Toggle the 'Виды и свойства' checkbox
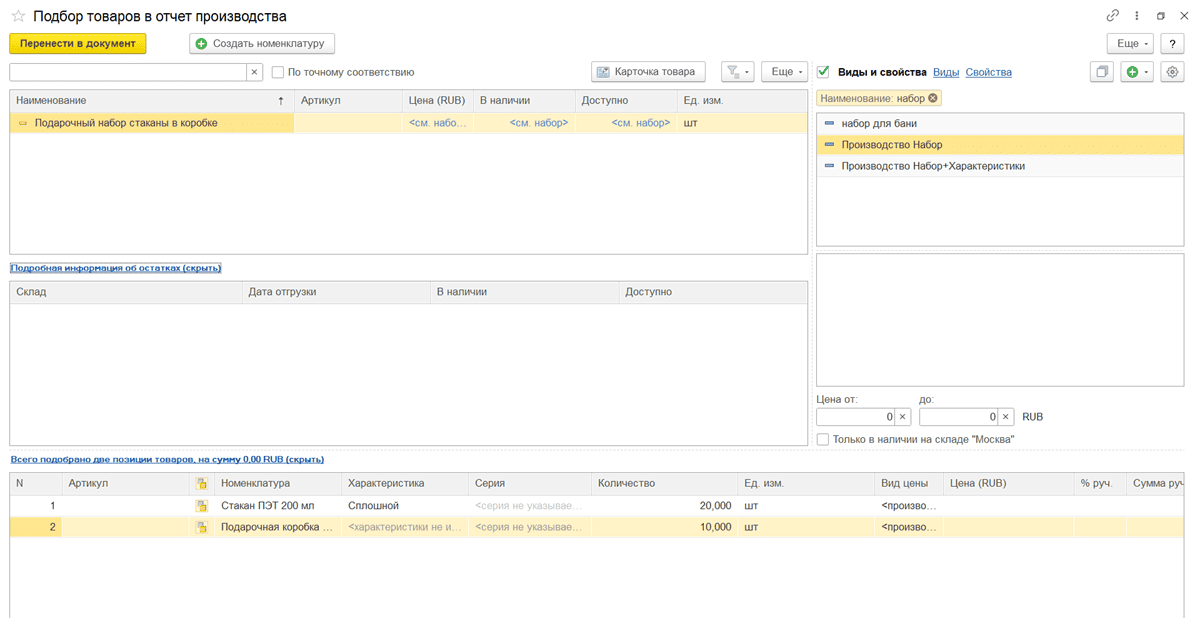Image resolution: width=1190 pixels, height=618 pixels. pos(823,72)
